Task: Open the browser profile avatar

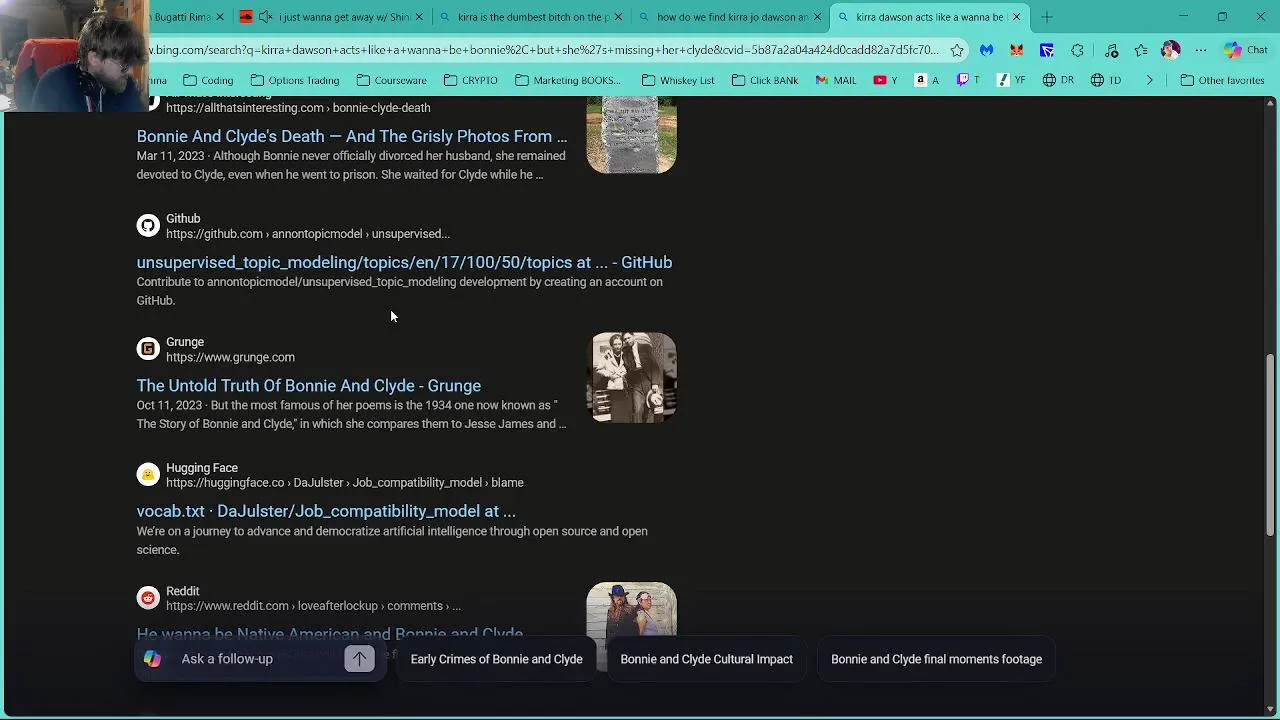Action: (1171, 50)
